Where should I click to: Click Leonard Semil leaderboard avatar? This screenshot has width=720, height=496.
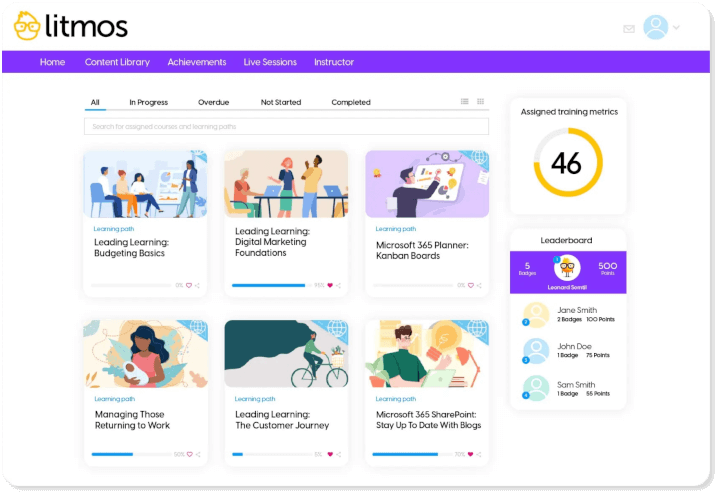[x=567, y=268]
